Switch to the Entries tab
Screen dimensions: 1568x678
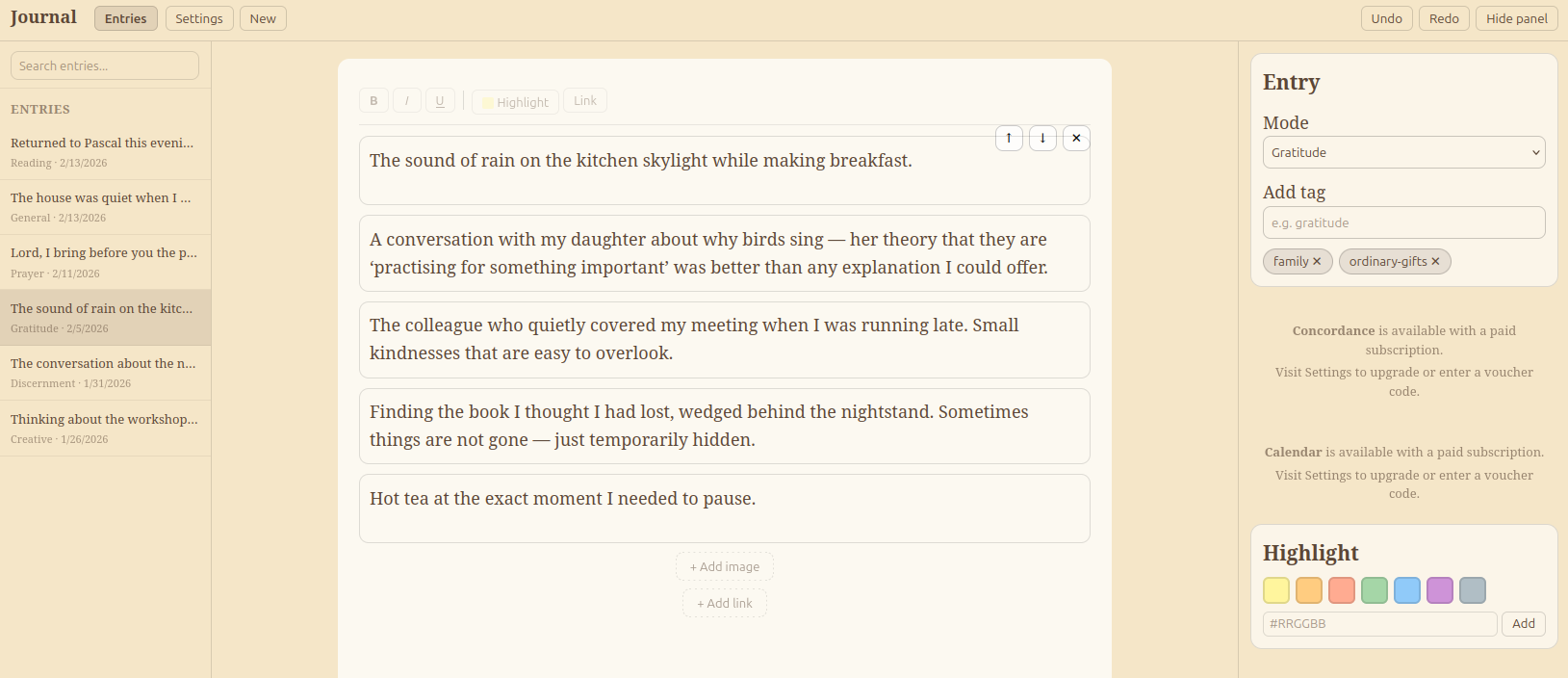(126, 18)
